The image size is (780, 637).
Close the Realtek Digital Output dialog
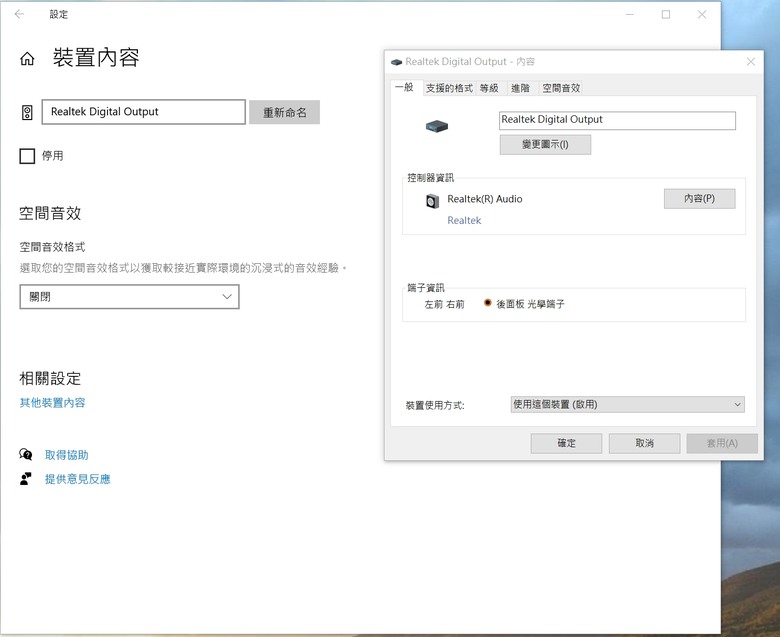click(x=751, y=62)
